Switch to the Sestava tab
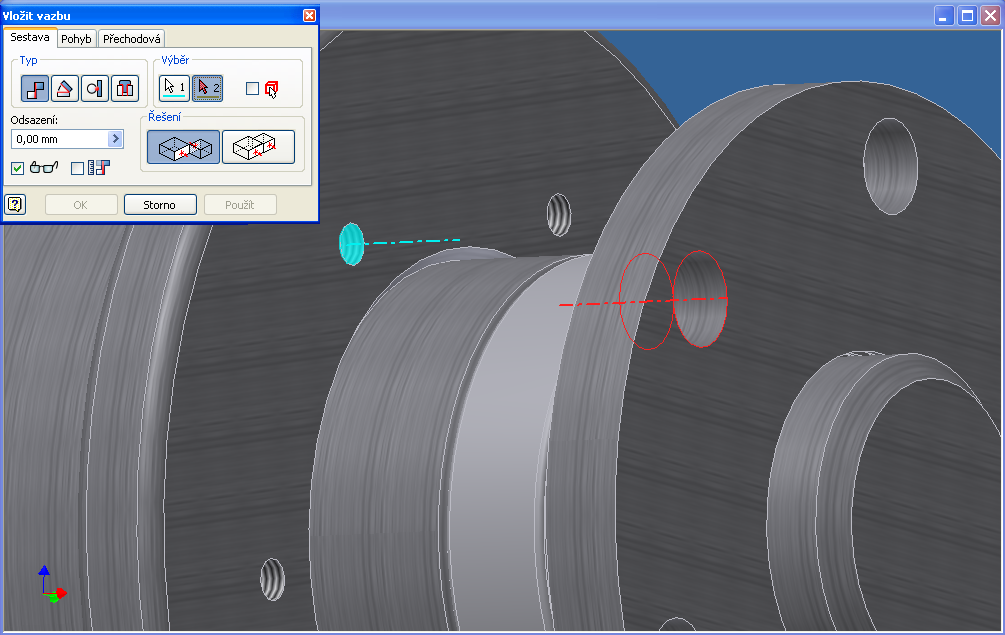 (30, 38)
